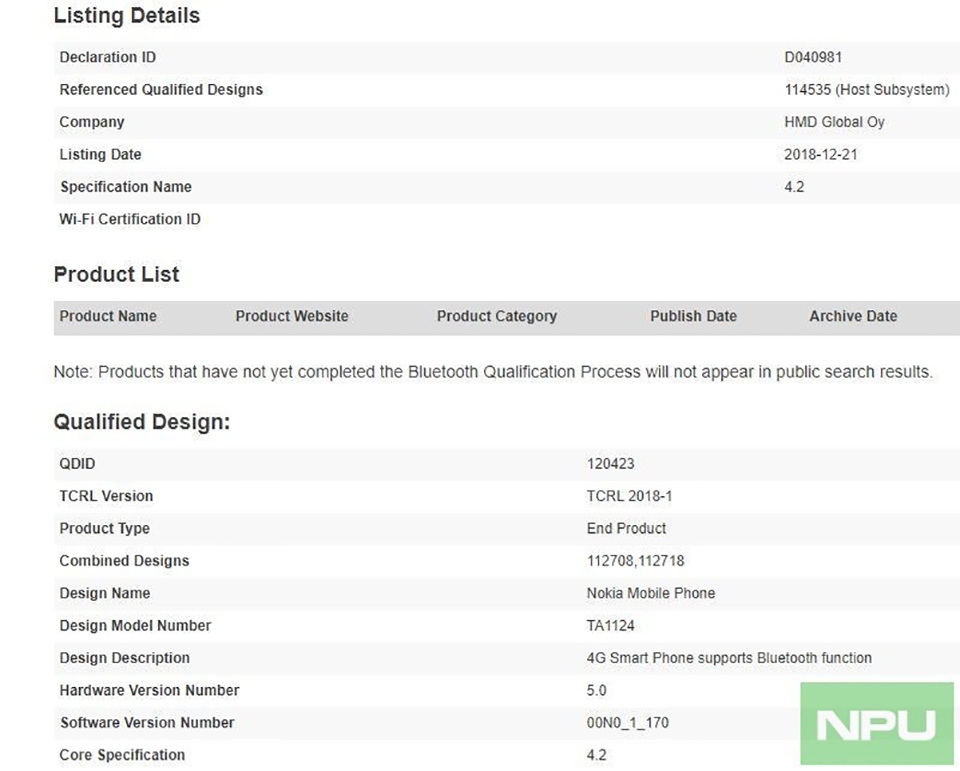Click the Listing Date label

coord(100,154)
